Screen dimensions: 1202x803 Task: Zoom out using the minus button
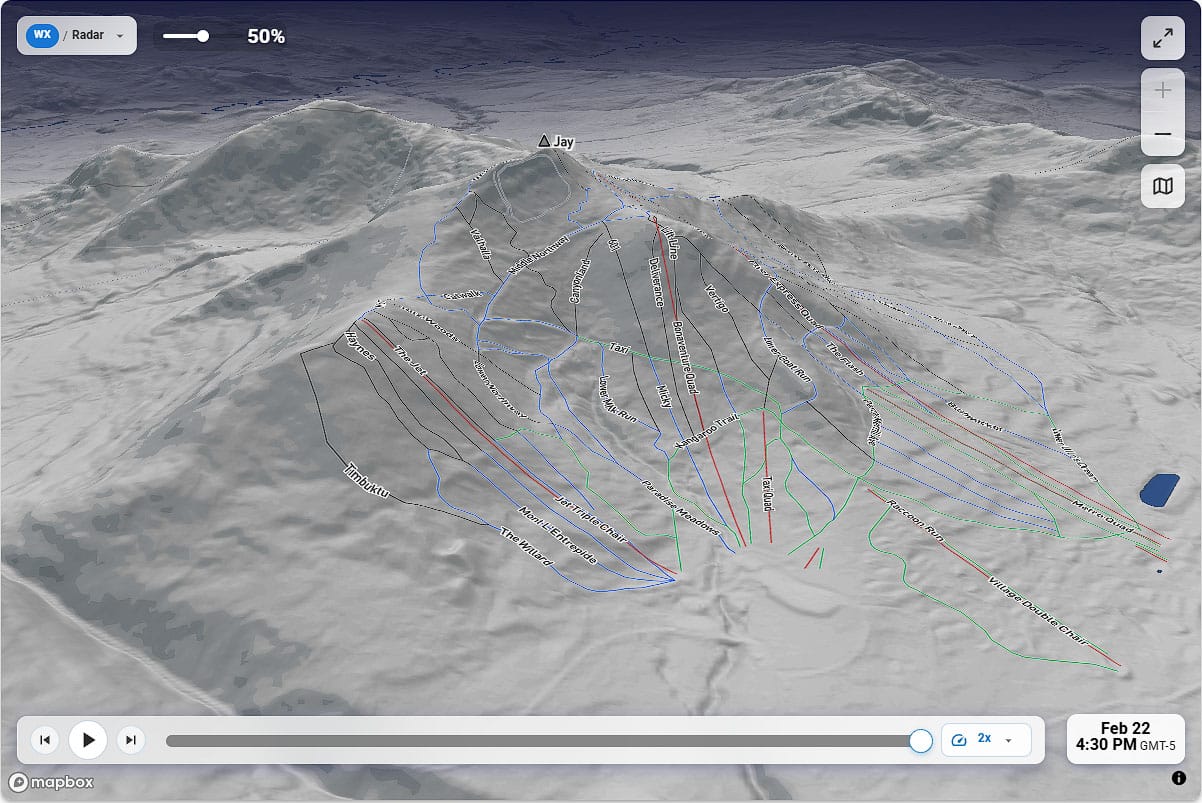coord(1162,134)
